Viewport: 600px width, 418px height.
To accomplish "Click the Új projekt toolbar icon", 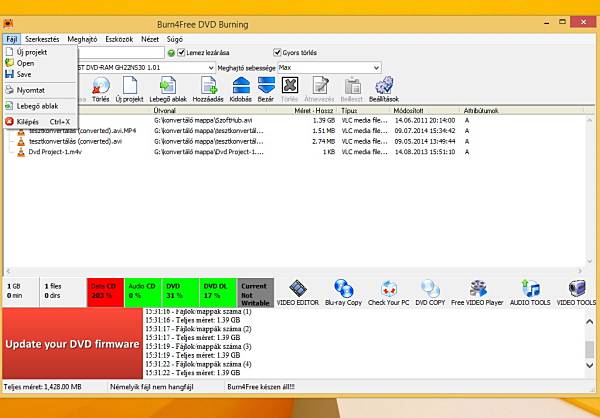I will [x=129, y=86].
